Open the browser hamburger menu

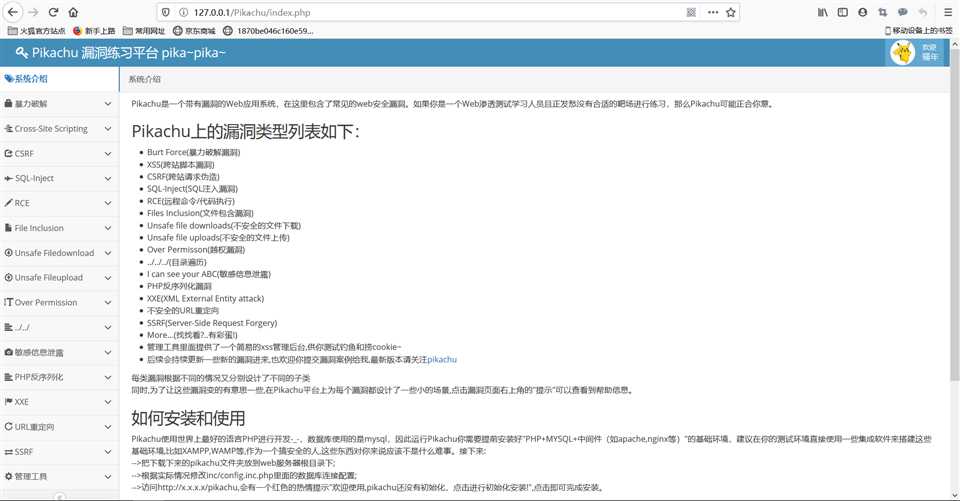point(947,12)
